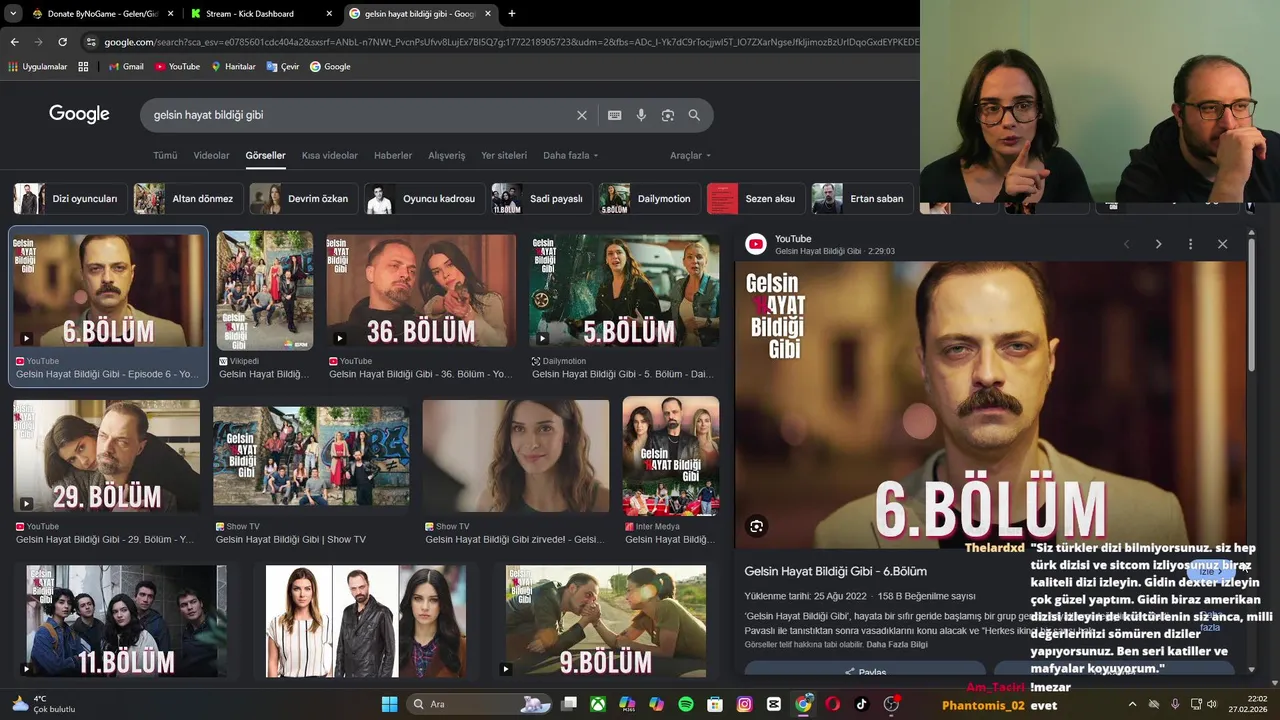1280x720 pixels.
Task: Open the three-dot menu in image preview
Action: pyautogui.click(x=1190, y=244)
